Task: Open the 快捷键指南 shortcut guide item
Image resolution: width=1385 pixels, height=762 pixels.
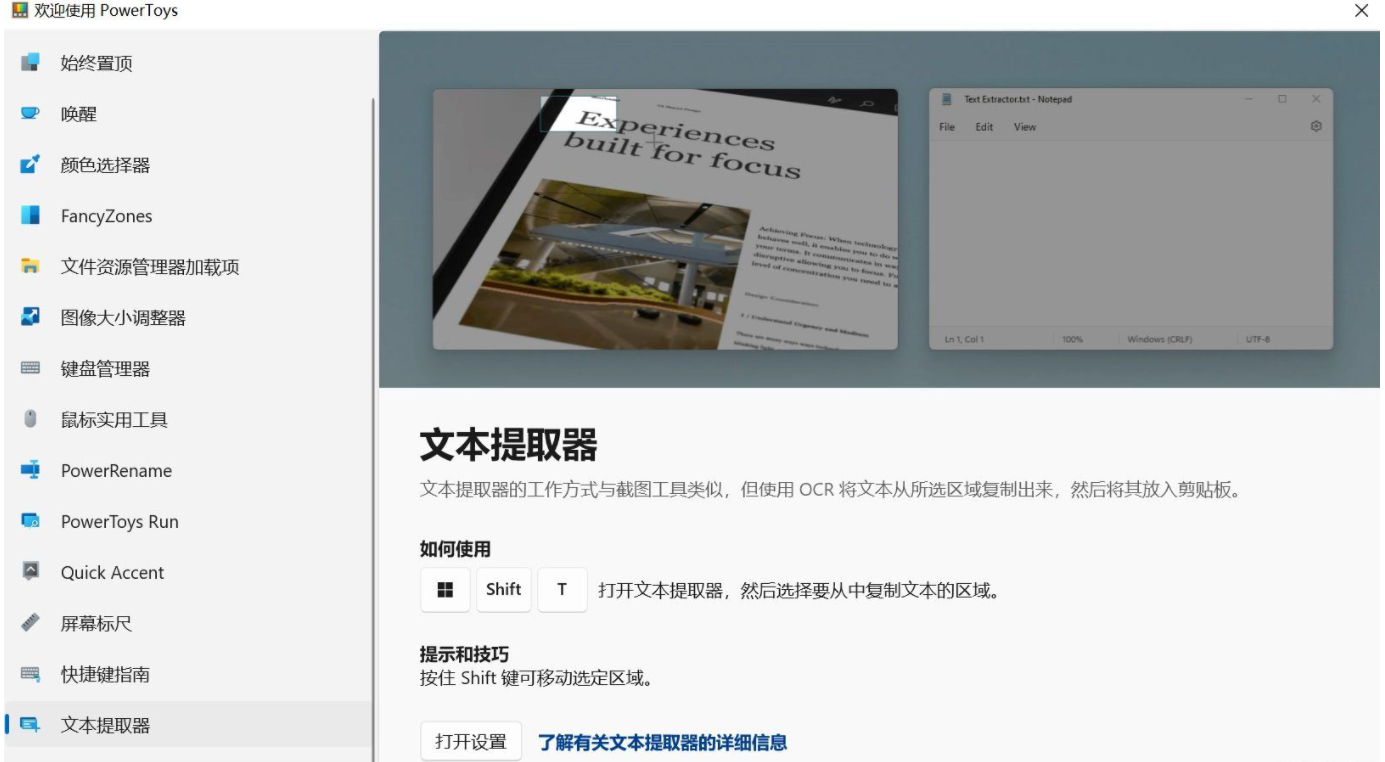Action: (x=105, y=675)
